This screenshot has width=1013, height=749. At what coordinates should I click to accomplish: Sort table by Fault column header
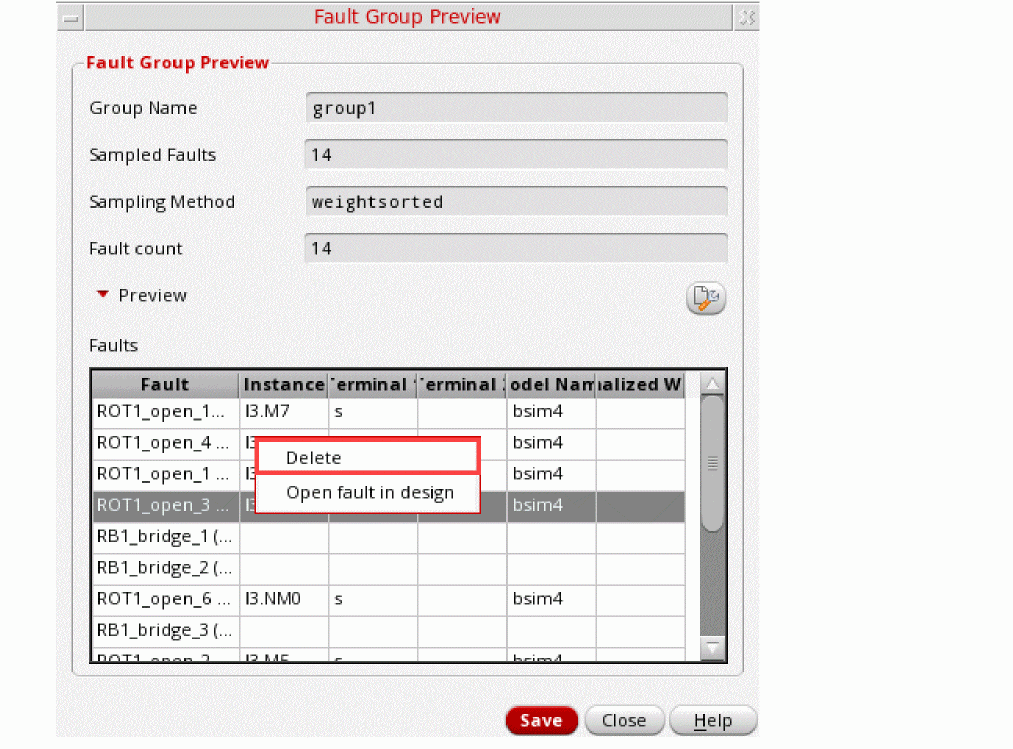165,385
